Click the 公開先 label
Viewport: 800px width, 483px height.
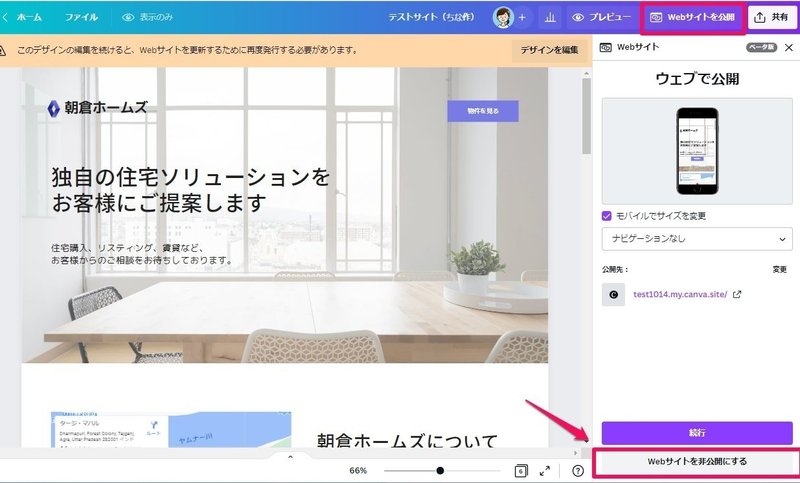615,269
